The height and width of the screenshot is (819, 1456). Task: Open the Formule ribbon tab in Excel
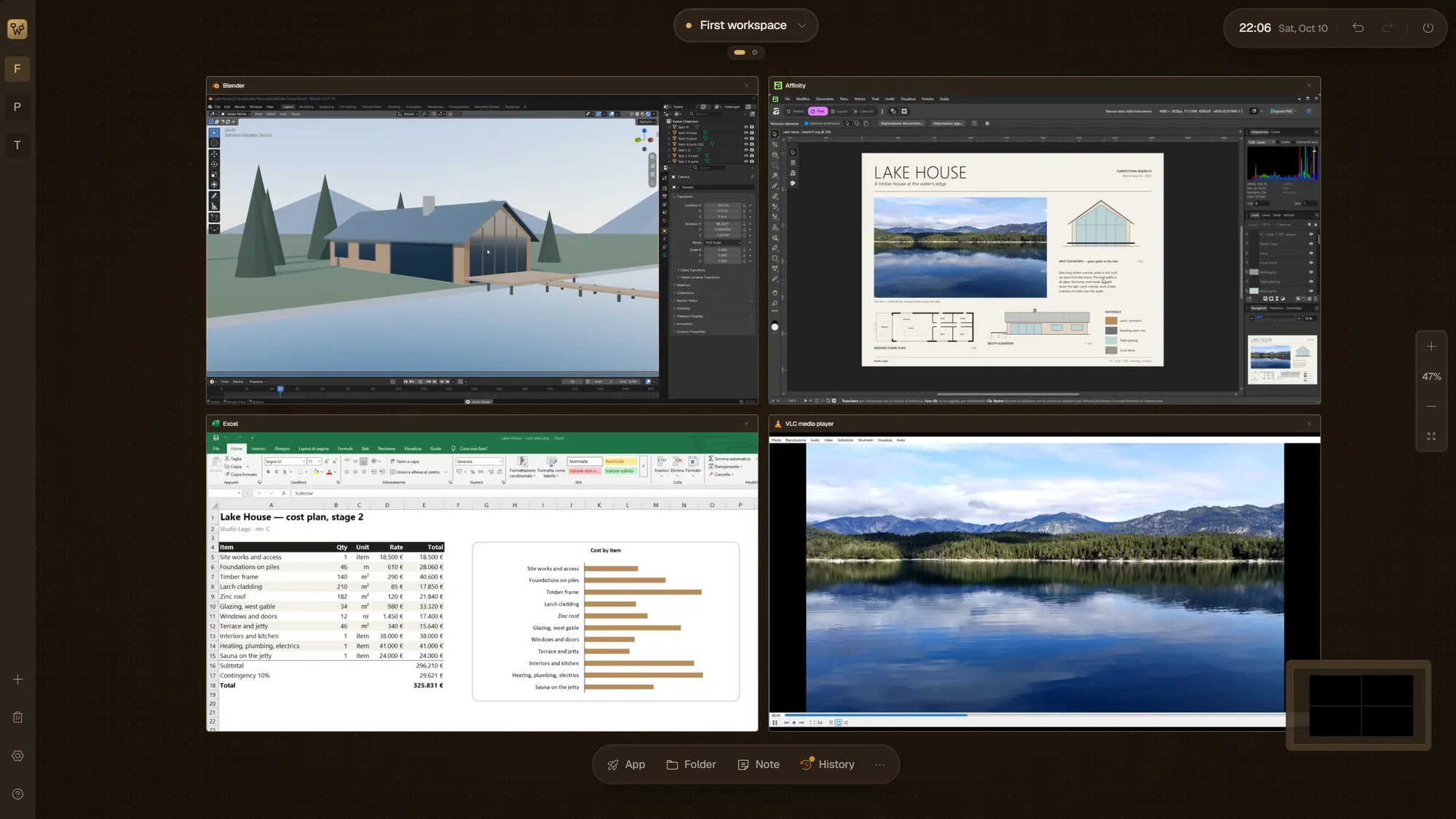click(x=345, y=448)
